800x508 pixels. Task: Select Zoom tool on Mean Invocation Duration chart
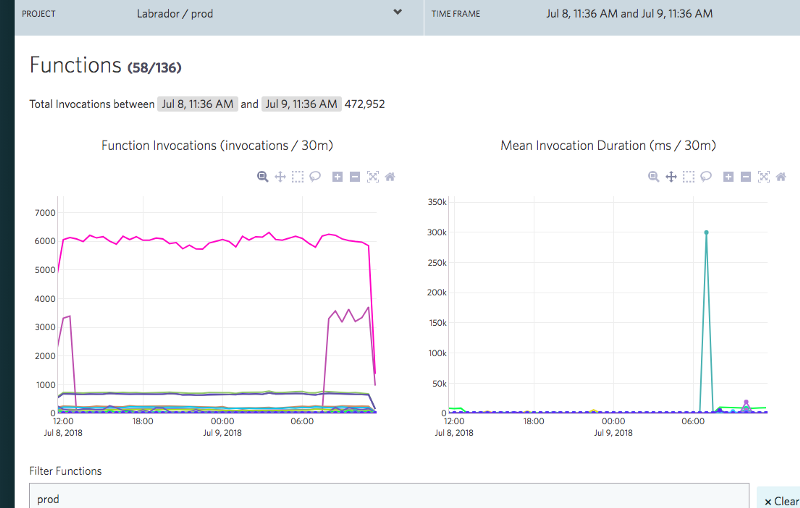click(654, 176)
